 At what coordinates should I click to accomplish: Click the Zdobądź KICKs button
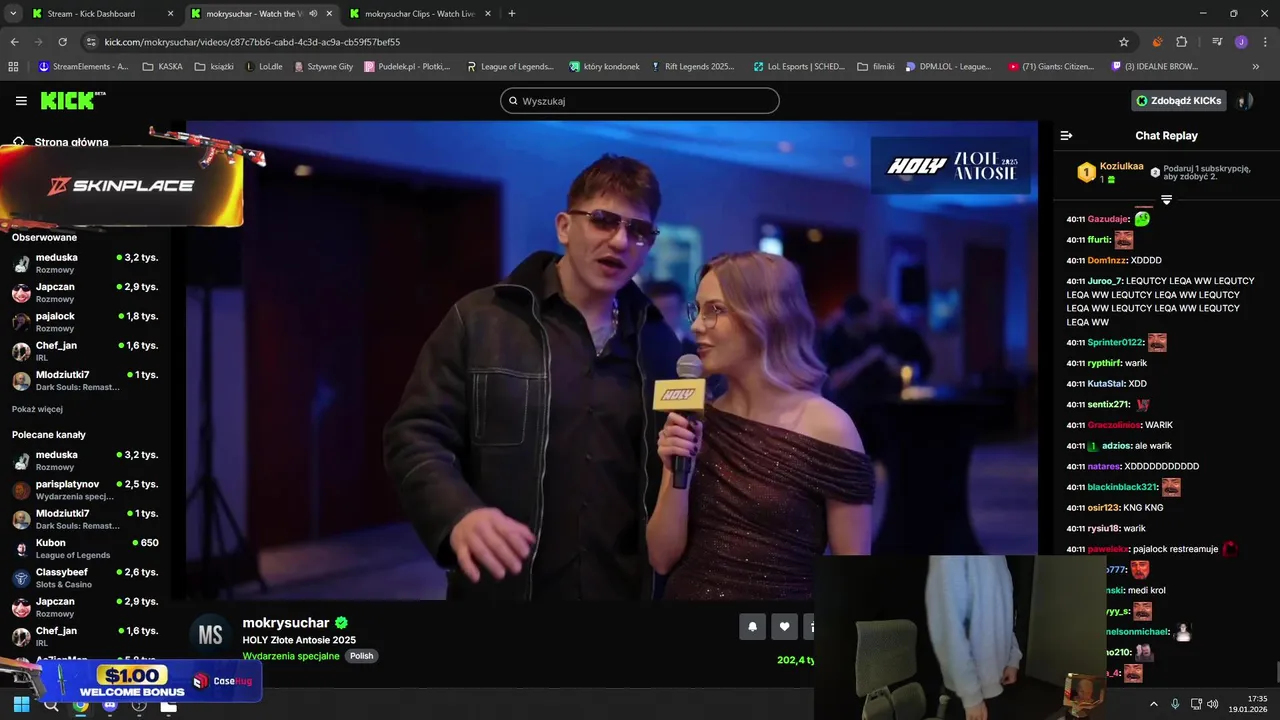click(1179, 101)
